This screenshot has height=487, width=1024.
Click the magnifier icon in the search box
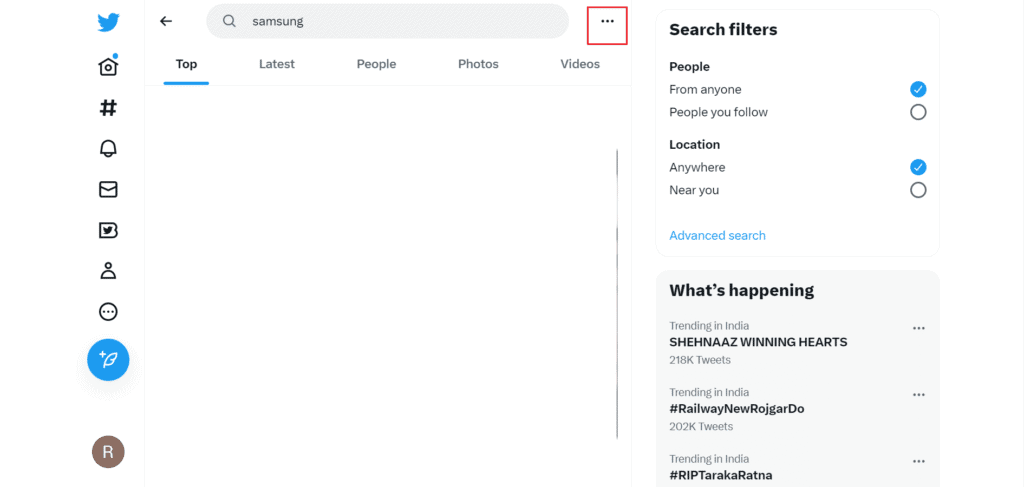[229, 21]
